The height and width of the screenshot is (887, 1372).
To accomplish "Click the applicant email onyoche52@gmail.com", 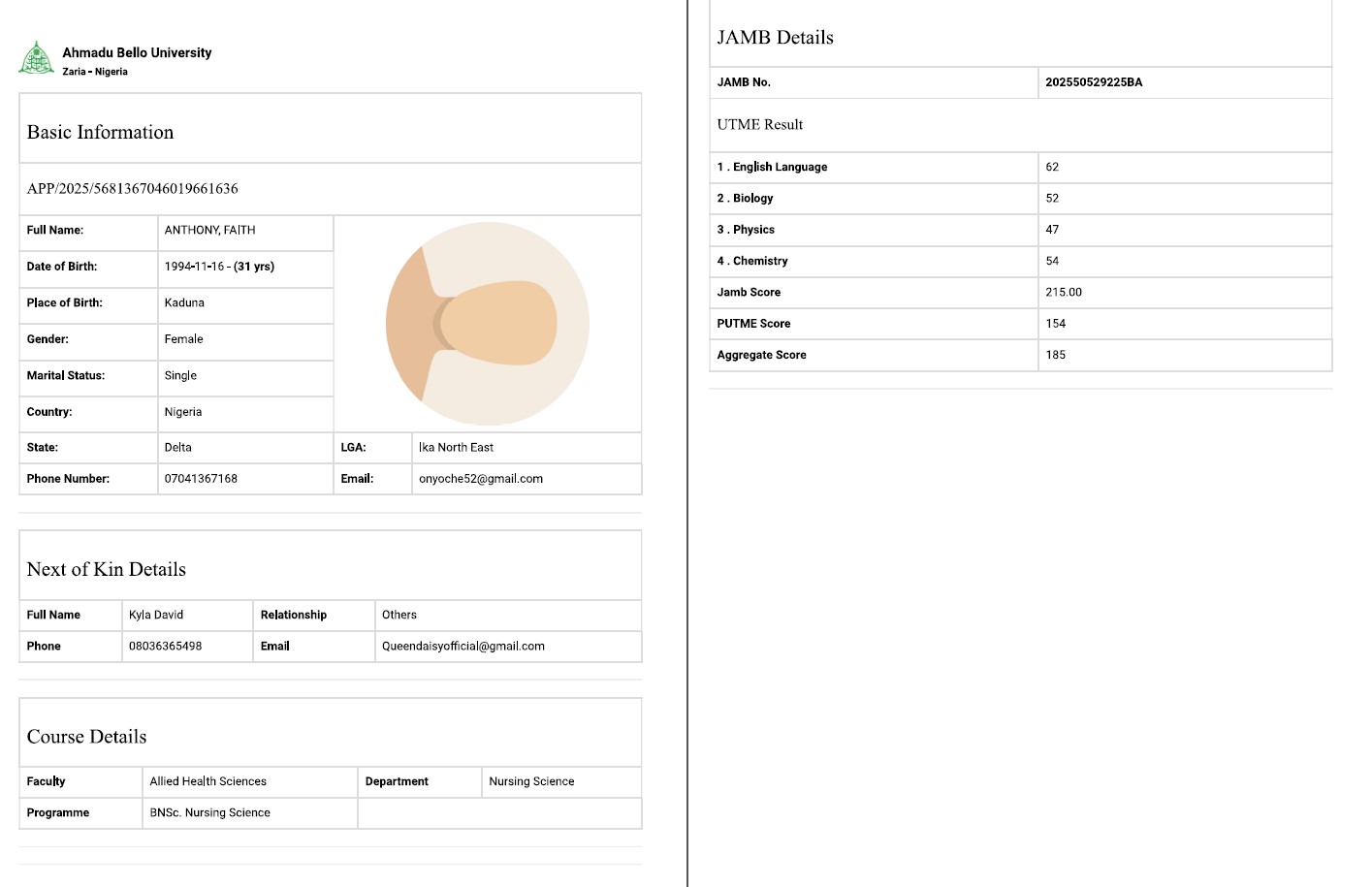I will click(x=481, y=479).
